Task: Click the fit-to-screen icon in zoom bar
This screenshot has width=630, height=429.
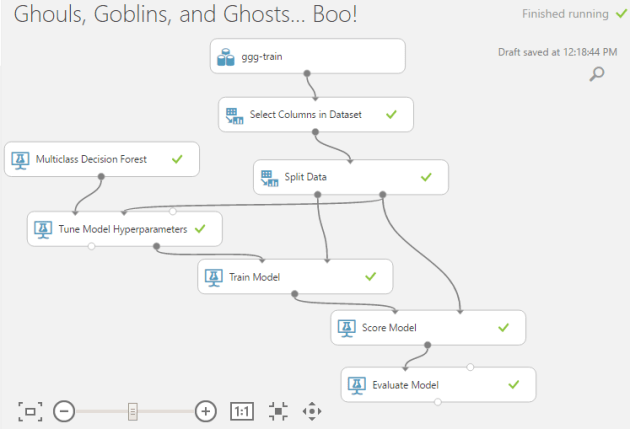Action: 30,411
